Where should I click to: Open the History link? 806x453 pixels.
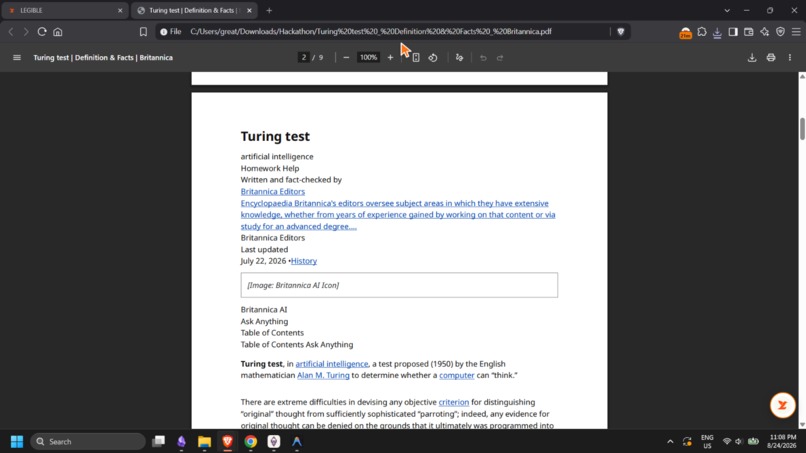[x=304, y=261]
